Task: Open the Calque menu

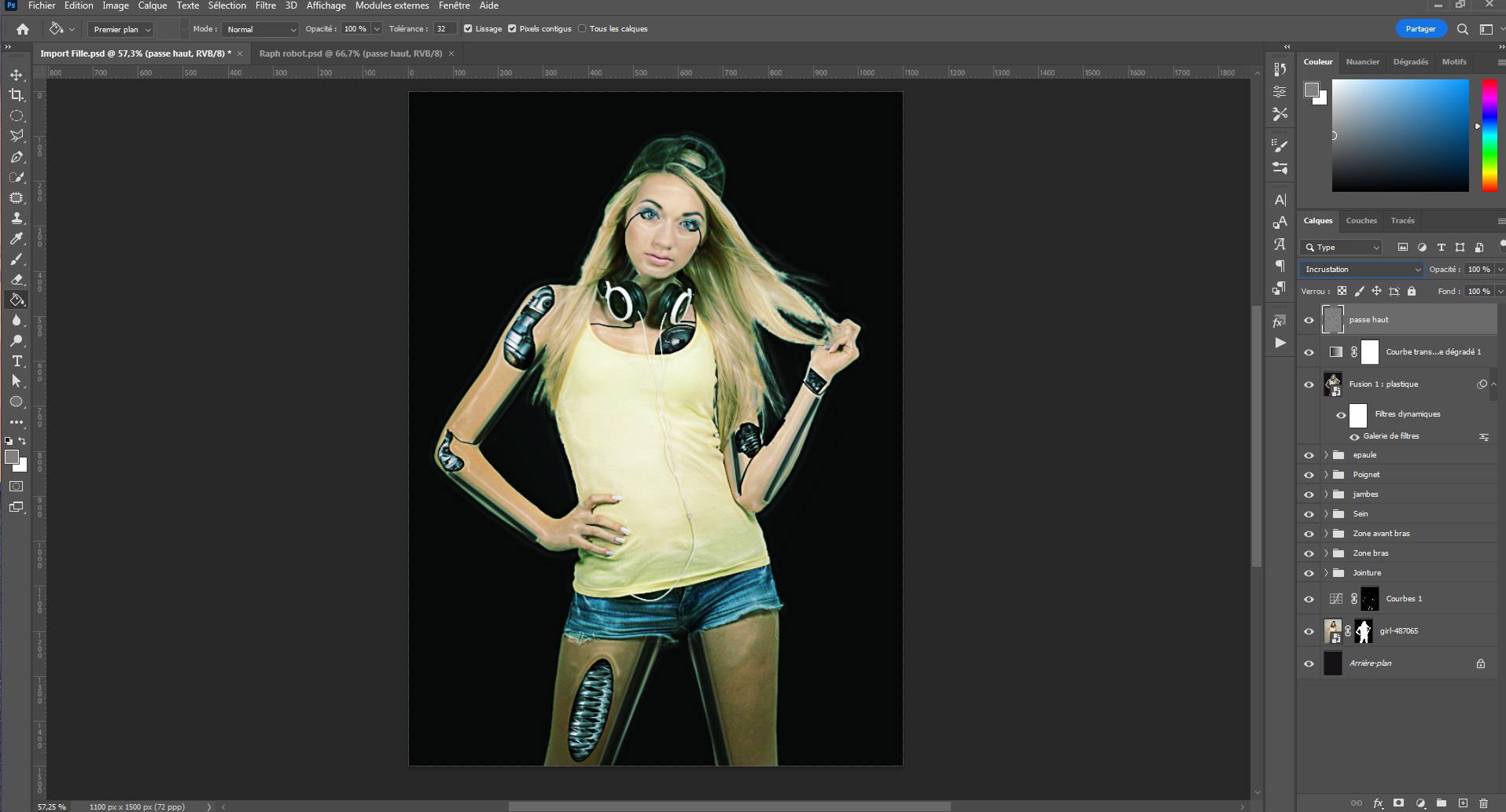Action: coord(153,6)
